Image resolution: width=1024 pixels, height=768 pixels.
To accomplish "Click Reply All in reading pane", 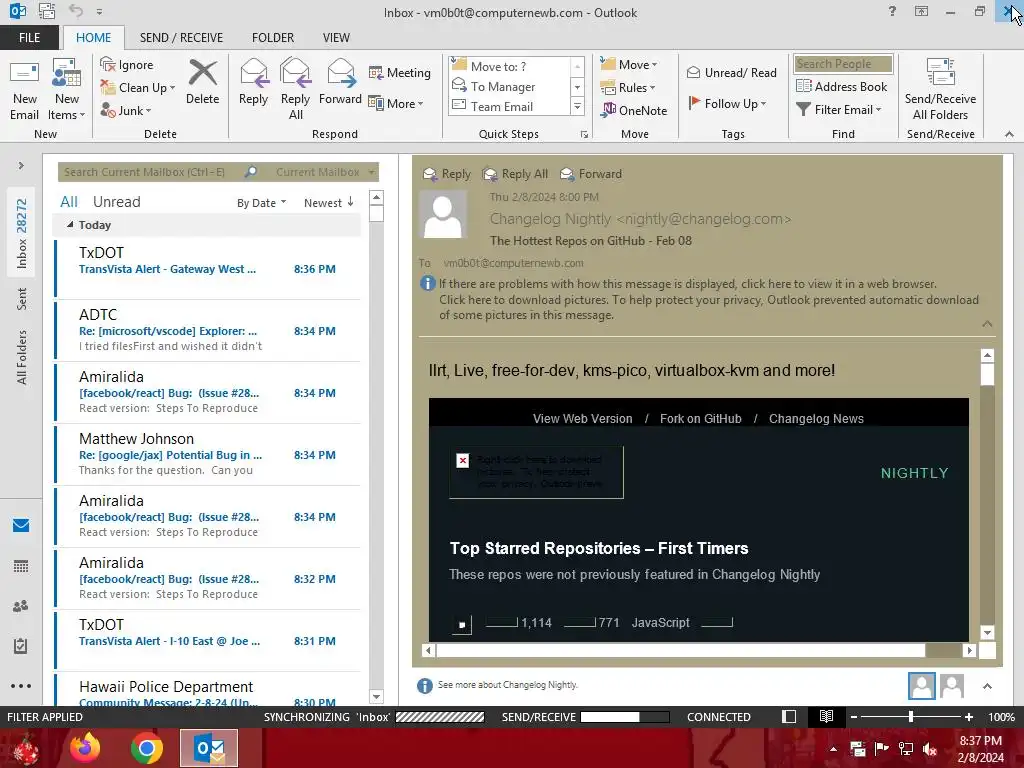I will (x=515, y=174).
